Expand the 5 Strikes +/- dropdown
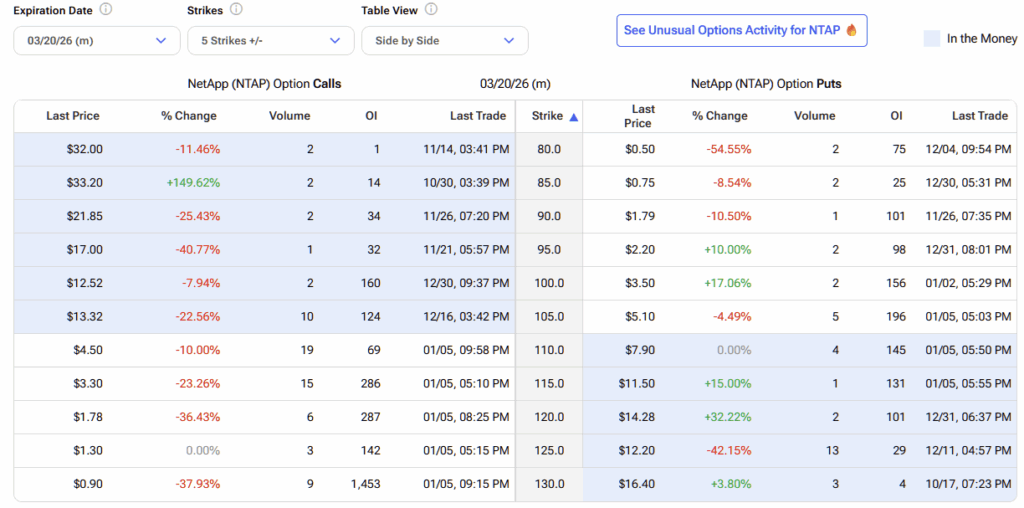This screenshot has height=508, width=1024. 270,41
